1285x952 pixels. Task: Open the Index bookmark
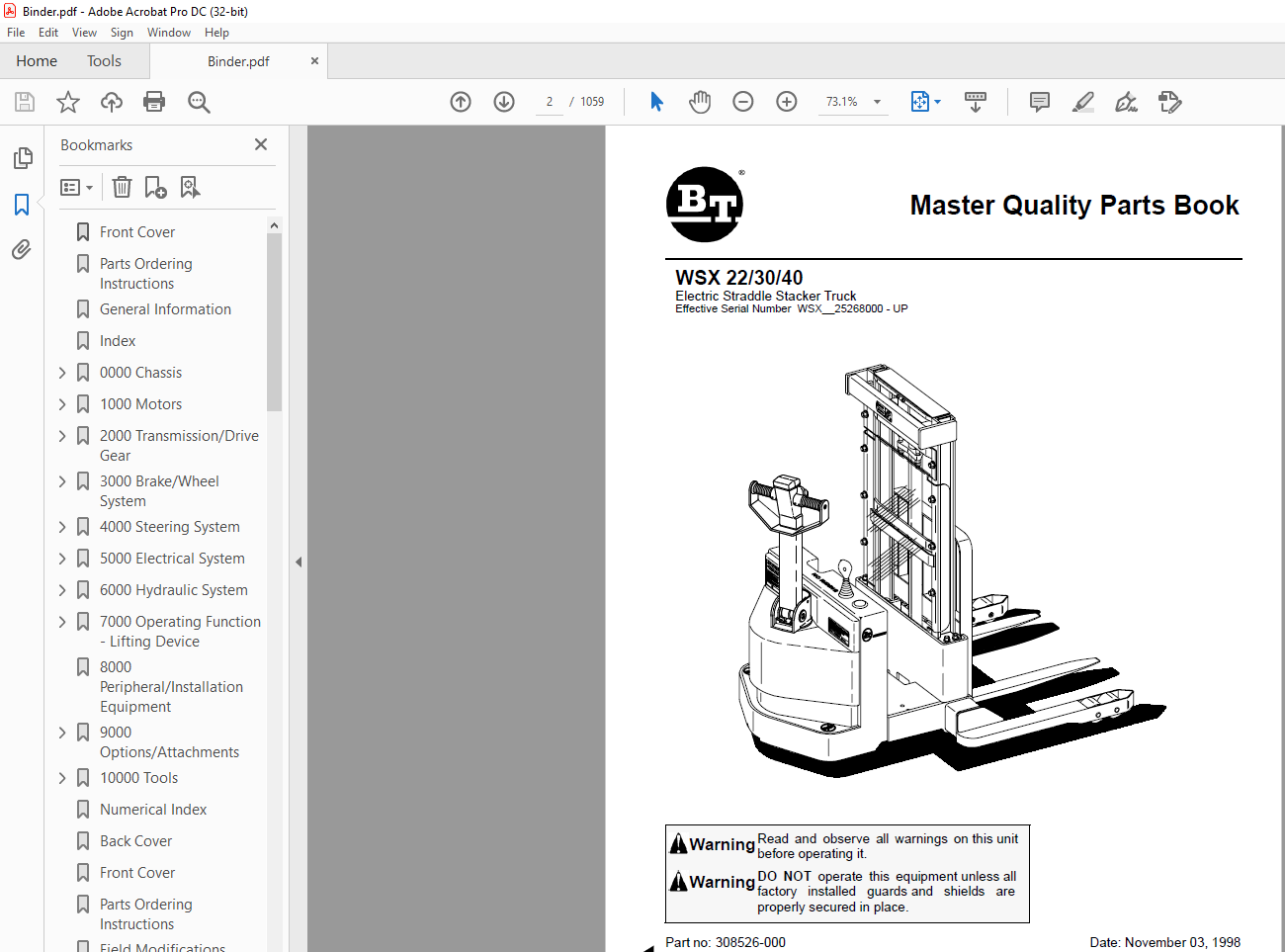[118, 341]
